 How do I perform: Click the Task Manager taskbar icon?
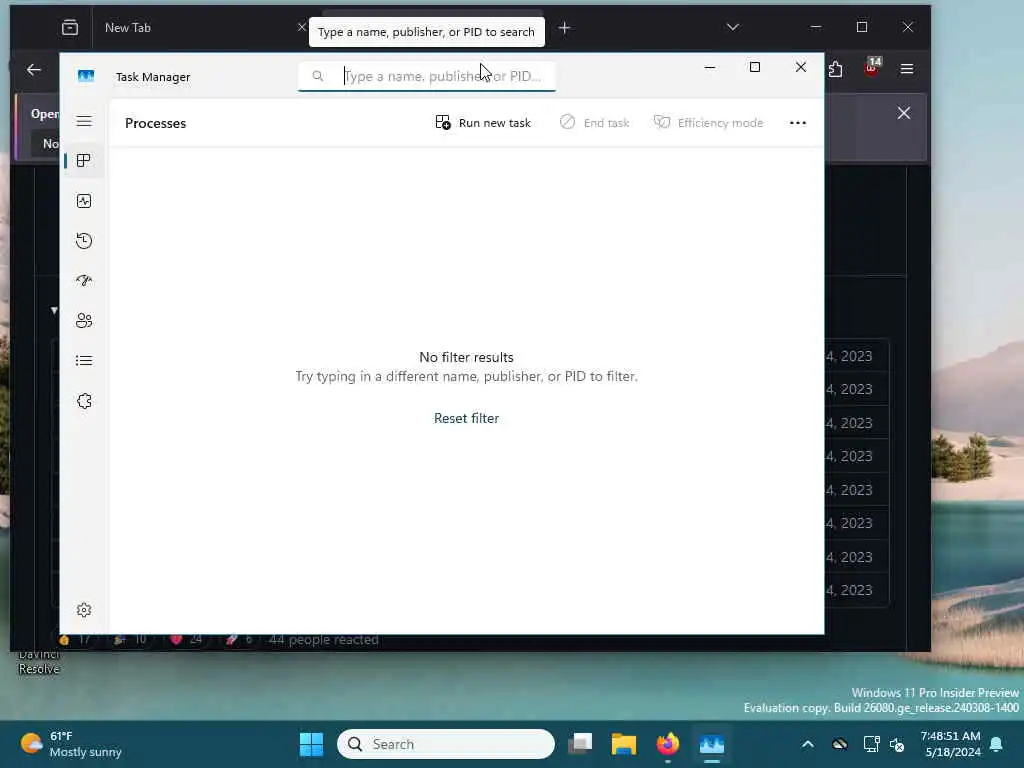712,744
